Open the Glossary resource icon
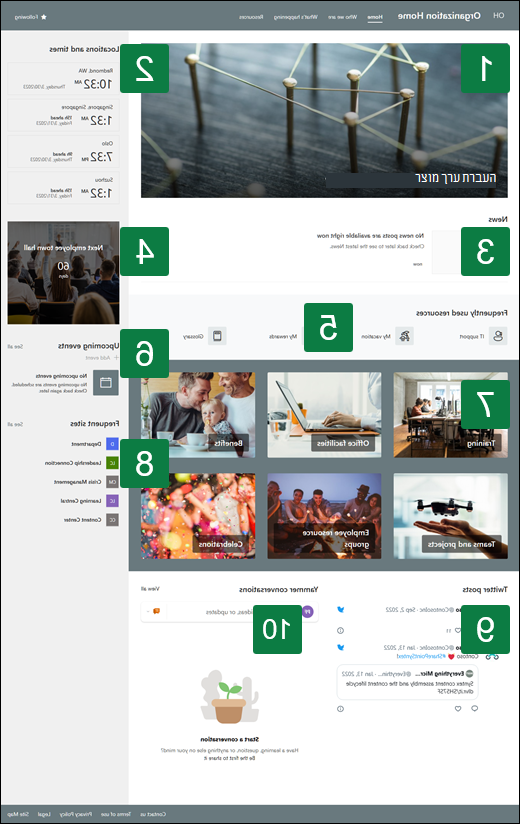 [217, 336]
